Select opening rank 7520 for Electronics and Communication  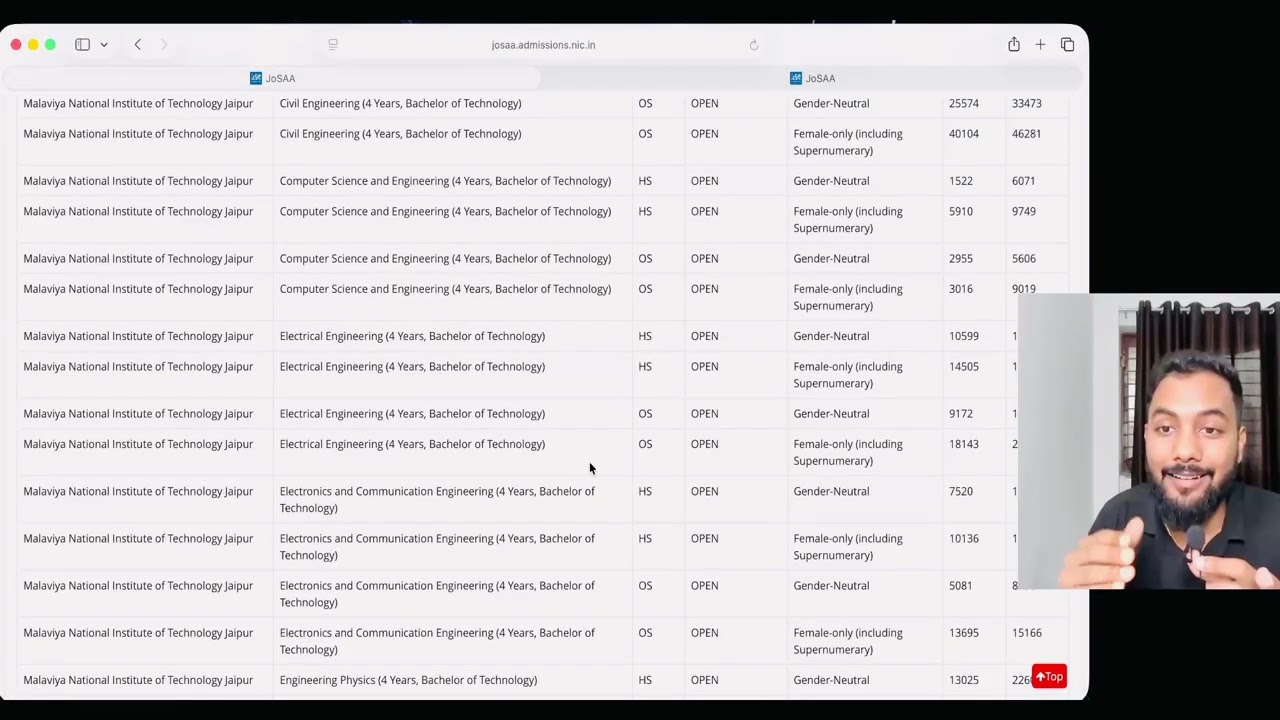(961, 492)
